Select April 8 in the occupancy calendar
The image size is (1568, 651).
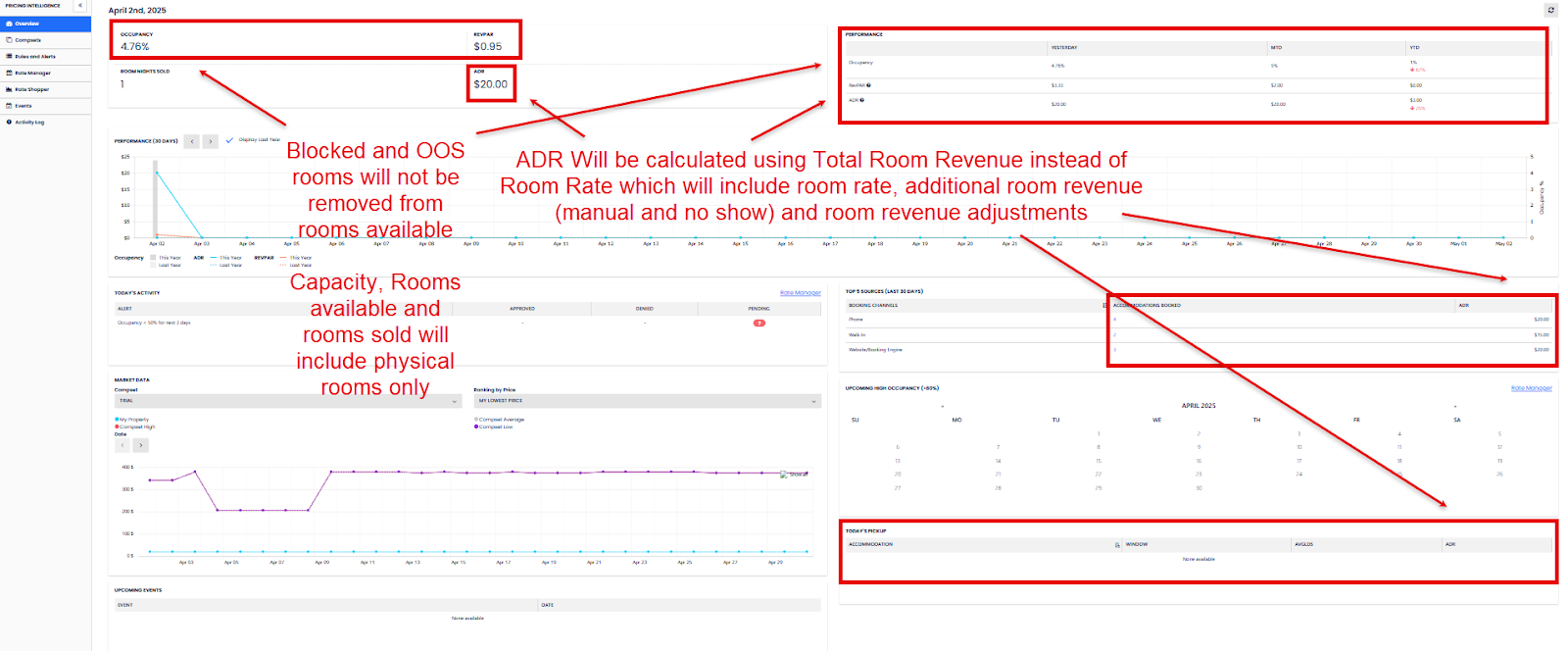pyautogui.click(x=1098, y=447)
